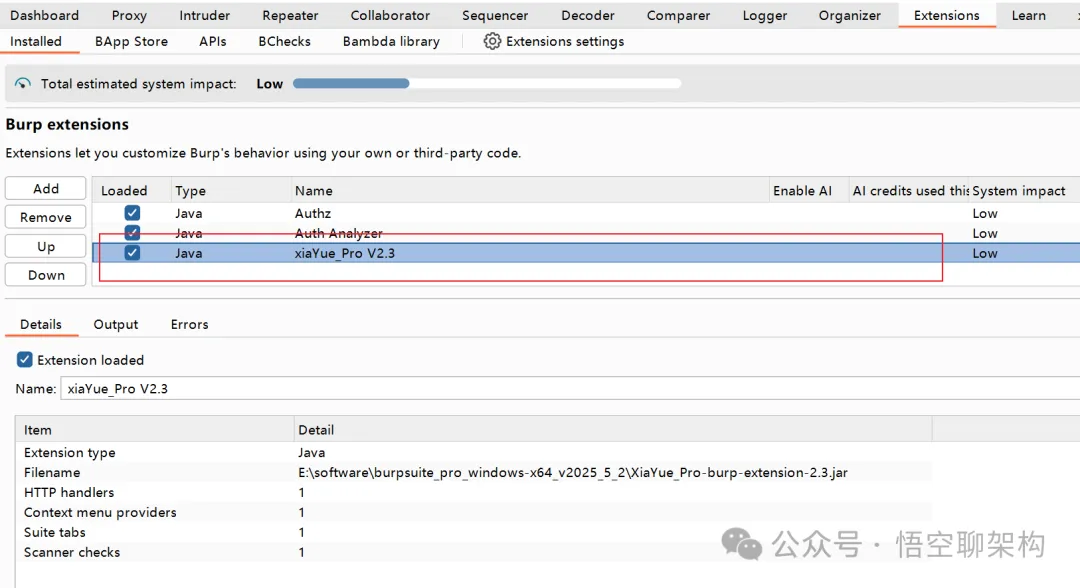Uncheck the xiaYue_Pro V2.3 Loaded checkbox

pyautogui.click(x=132, y=253)
